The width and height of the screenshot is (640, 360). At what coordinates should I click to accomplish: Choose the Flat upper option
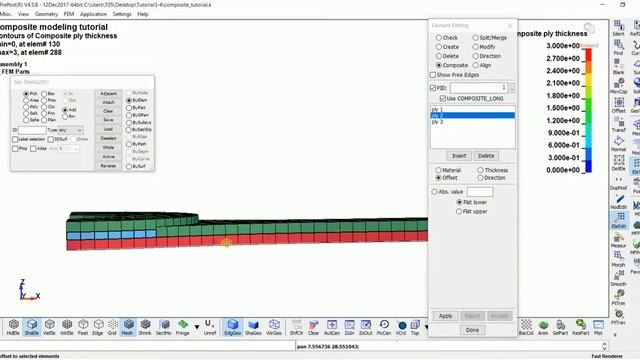(x=459, y=211)
